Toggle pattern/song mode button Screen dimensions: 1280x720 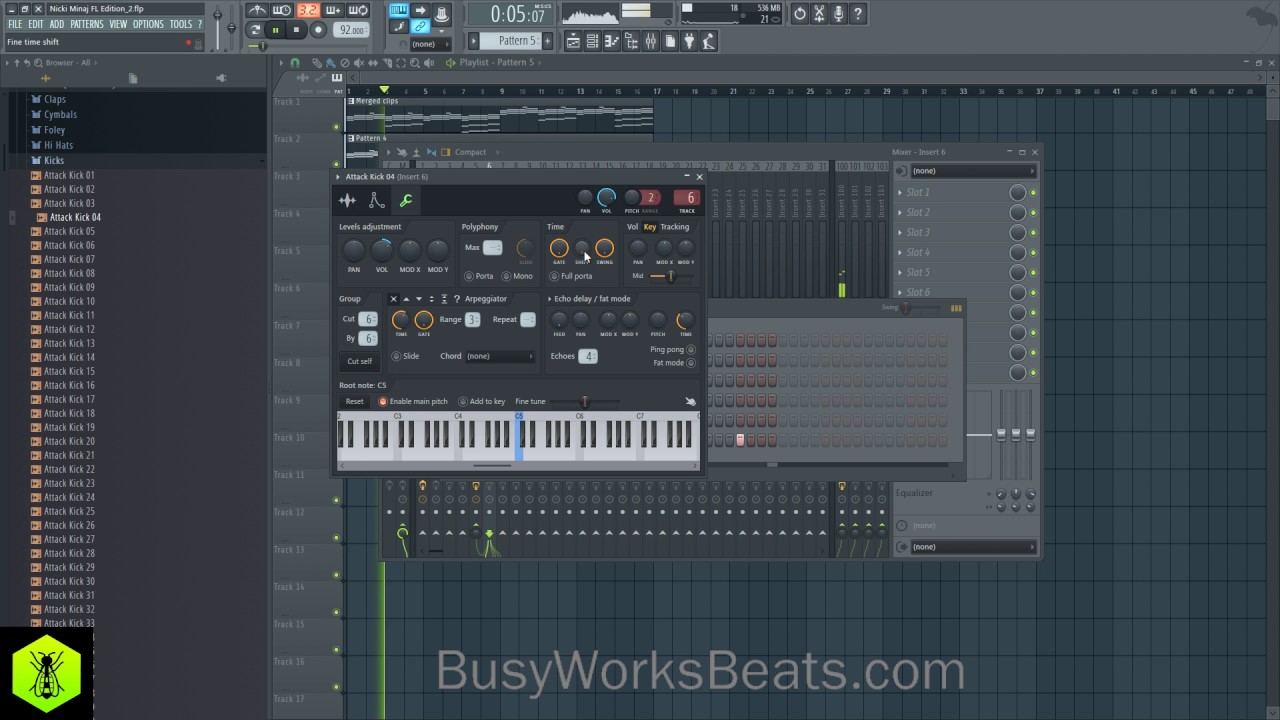pos(254,30)
